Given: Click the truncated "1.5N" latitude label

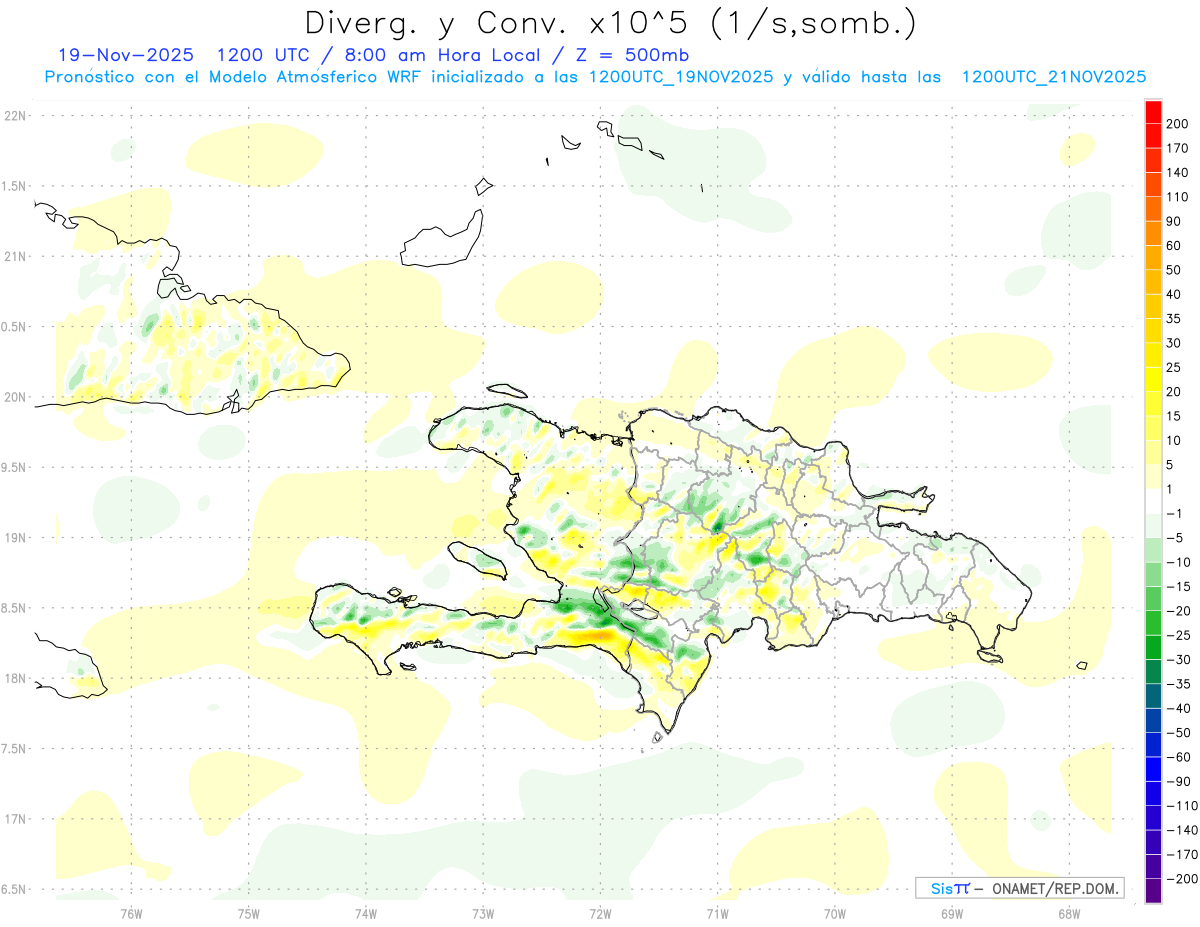Looking at the screenshot, I should pos(14,186).
